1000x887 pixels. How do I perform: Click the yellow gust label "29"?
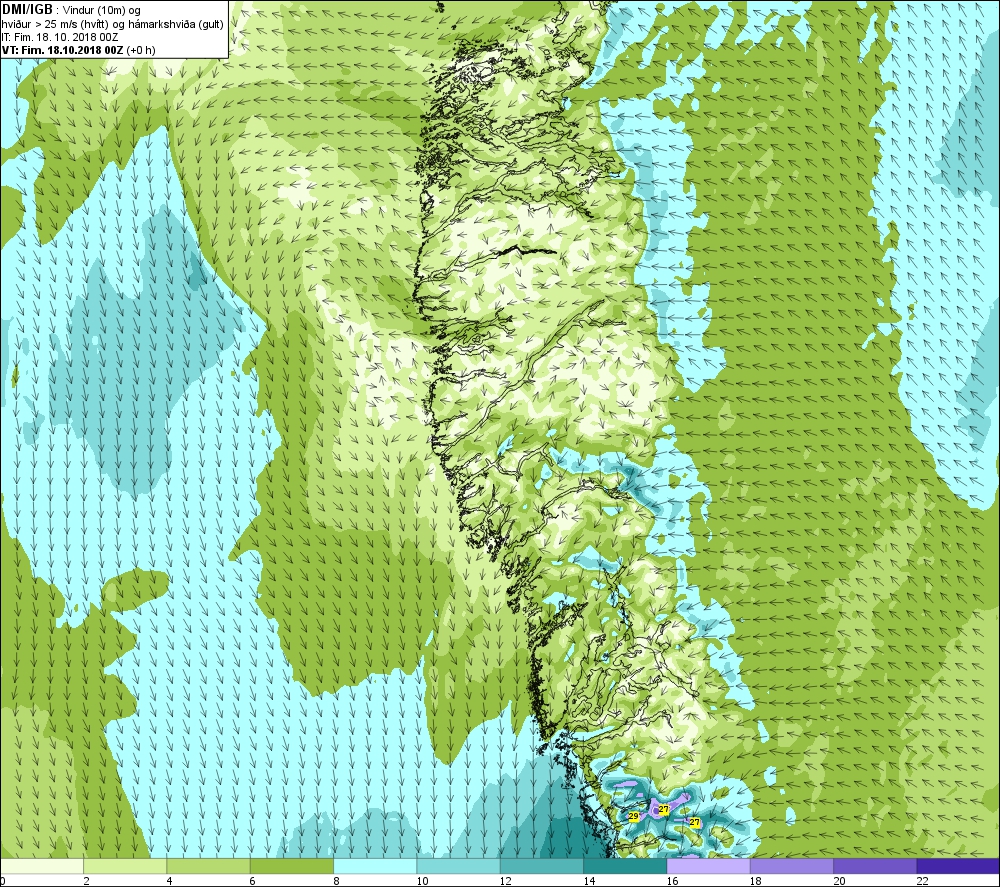(633, 816)
